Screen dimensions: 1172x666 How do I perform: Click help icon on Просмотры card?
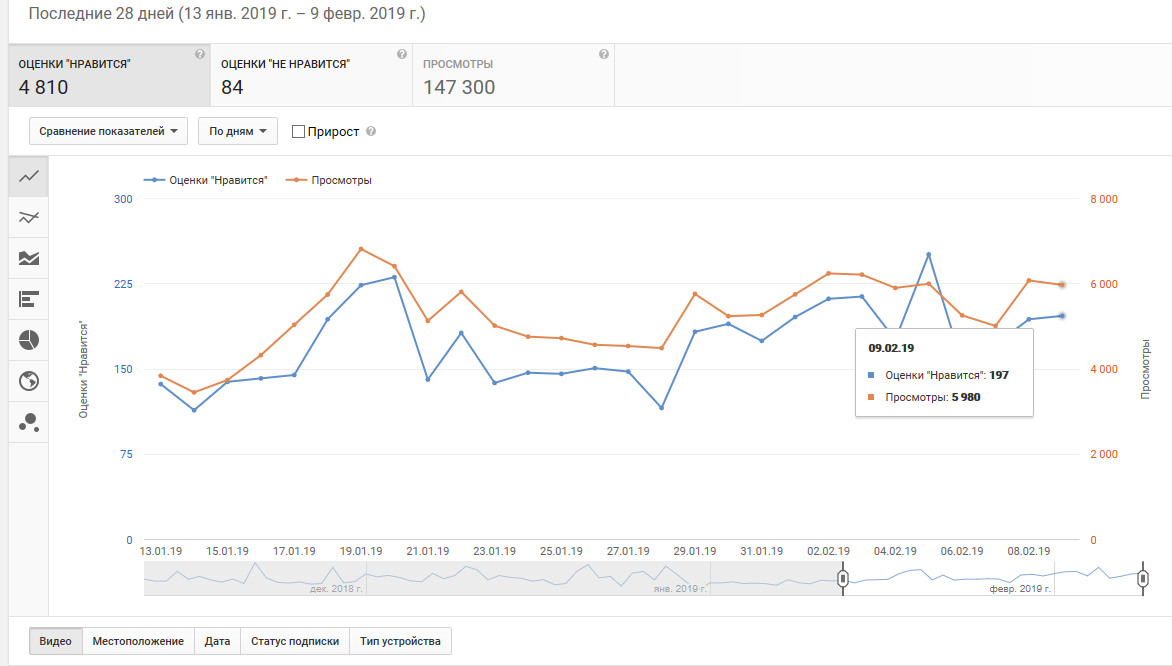coord(603,55)
